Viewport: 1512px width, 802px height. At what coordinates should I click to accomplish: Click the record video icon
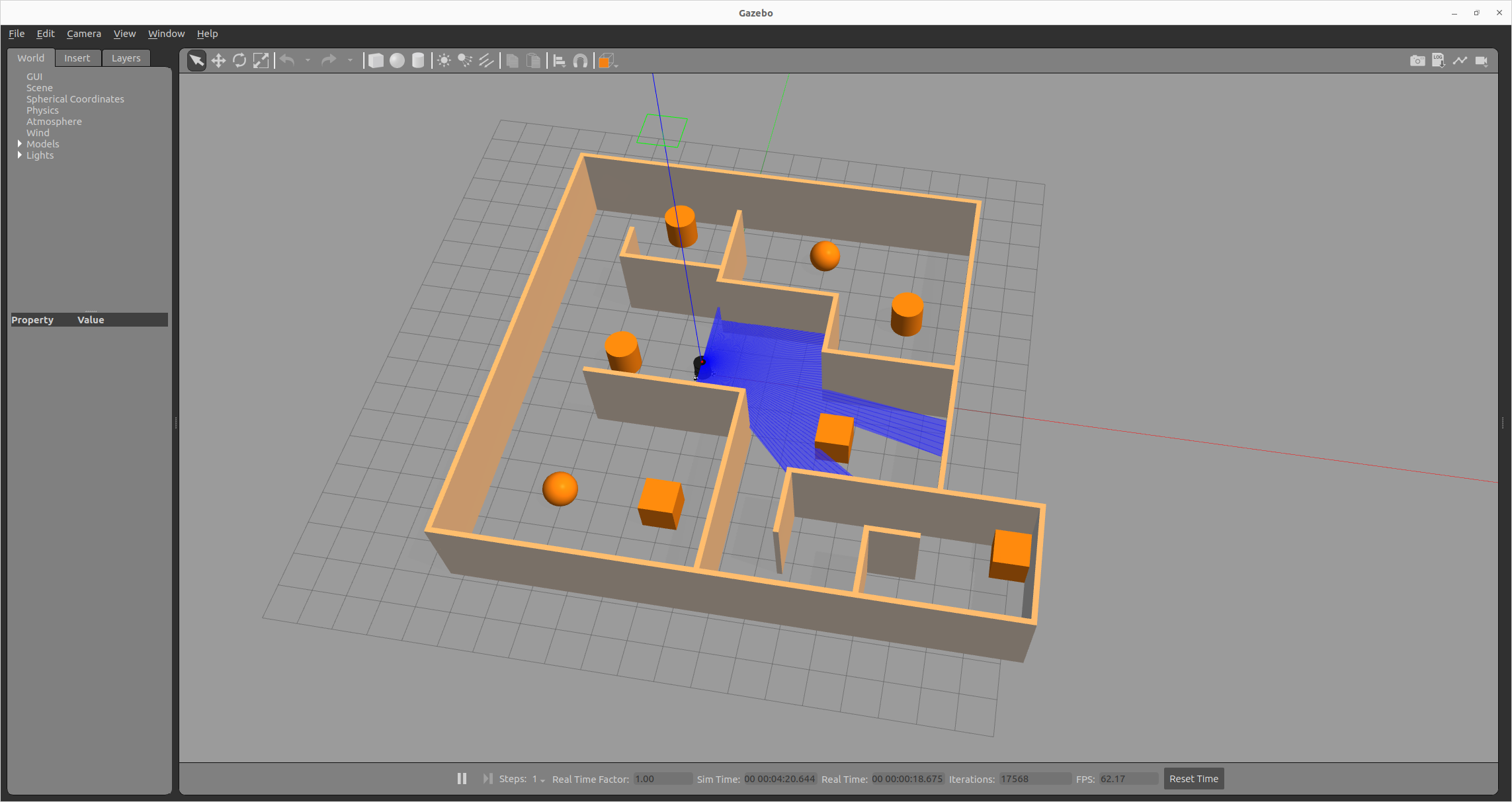click(1482, 61)
